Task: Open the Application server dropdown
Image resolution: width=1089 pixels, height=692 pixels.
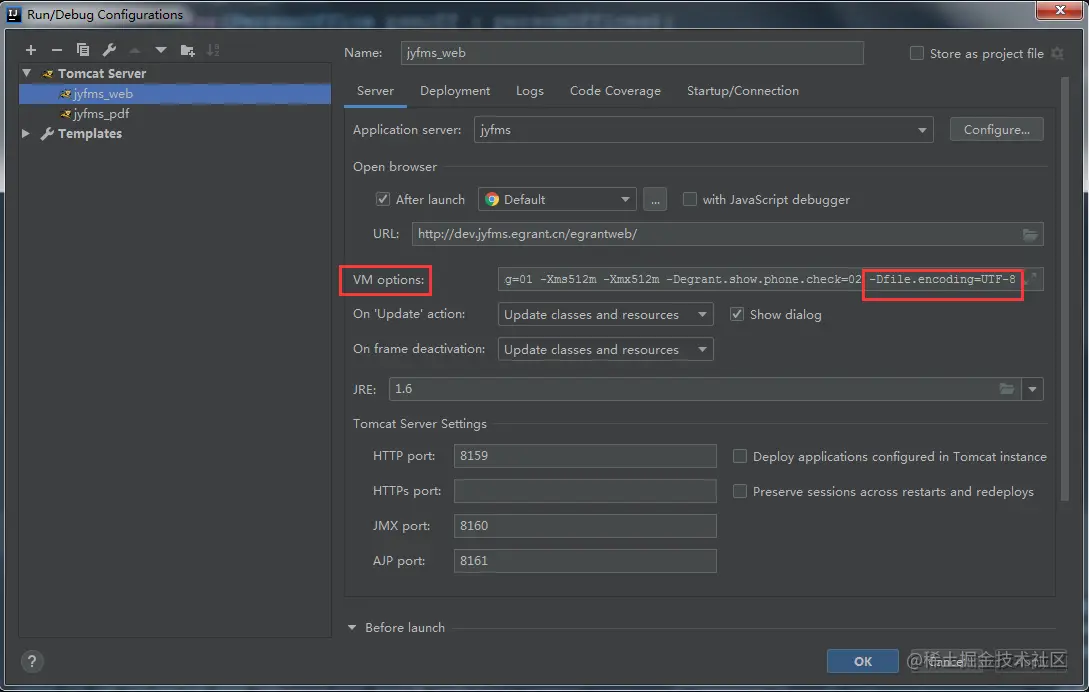Action: click(x=704, y=130)
